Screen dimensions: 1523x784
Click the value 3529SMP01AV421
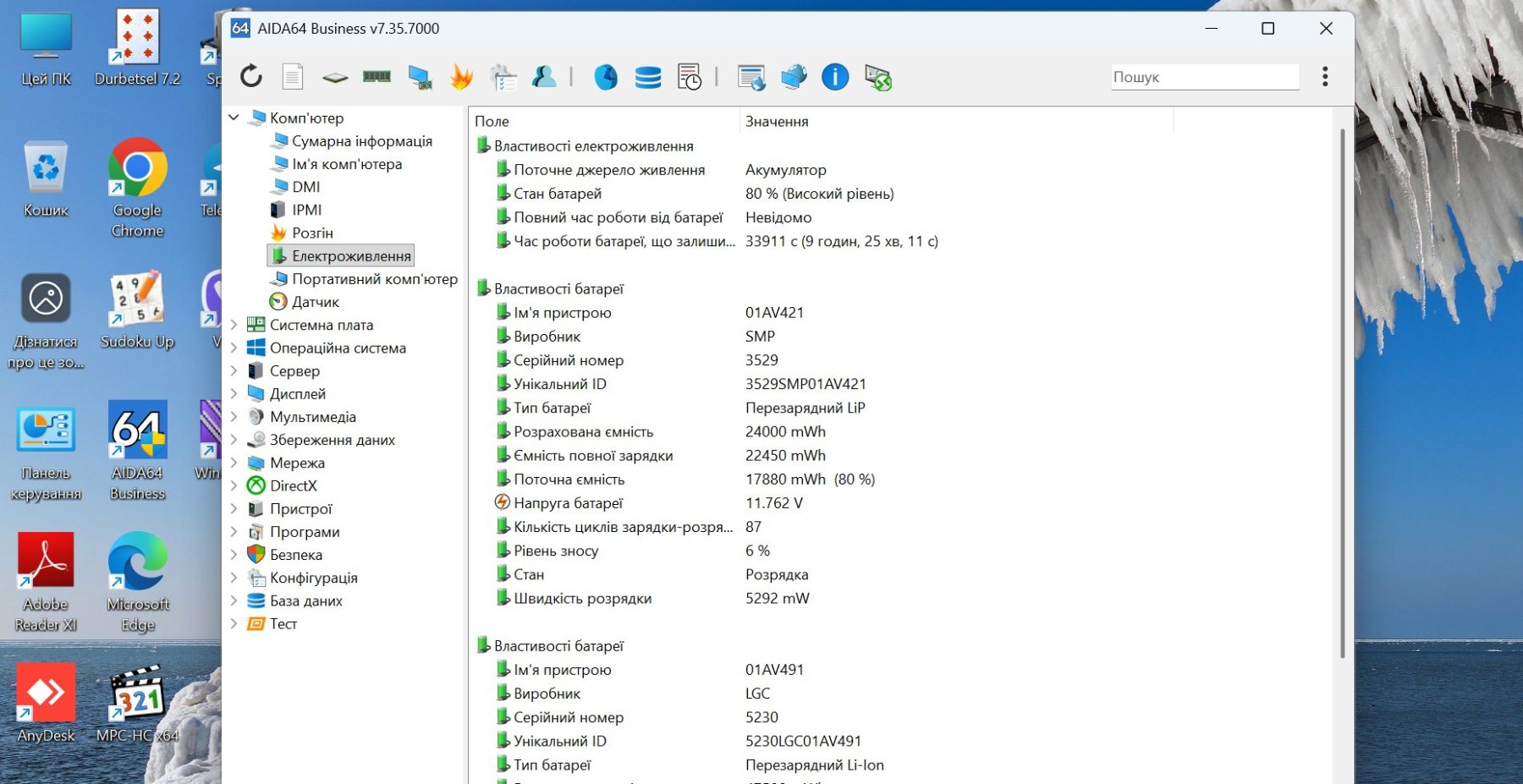(805, 384)
